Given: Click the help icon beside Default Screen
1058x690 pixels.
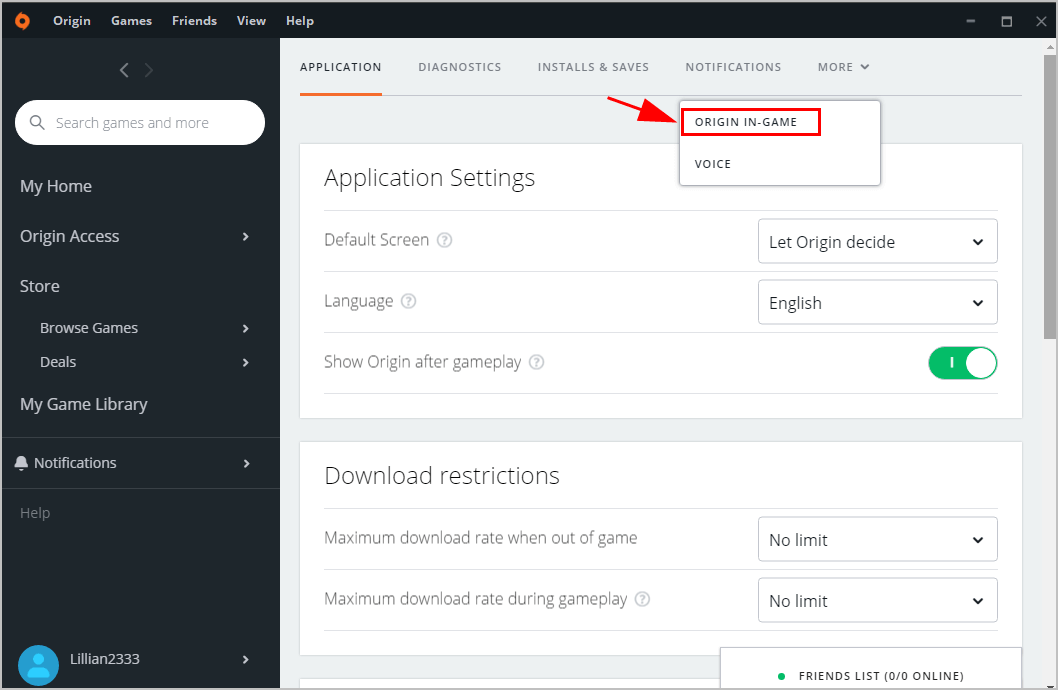Looking at the screenshot, I should (x=445, y=241).
